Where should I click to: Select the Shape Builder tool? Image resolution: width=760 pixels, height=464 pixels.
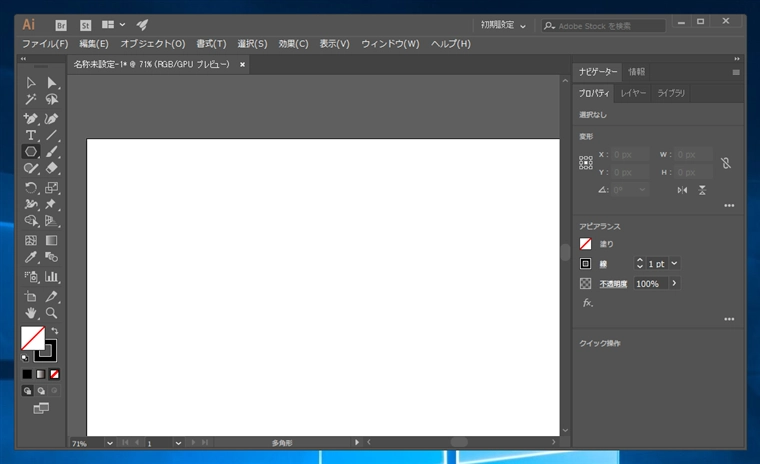tap(31, 221)
